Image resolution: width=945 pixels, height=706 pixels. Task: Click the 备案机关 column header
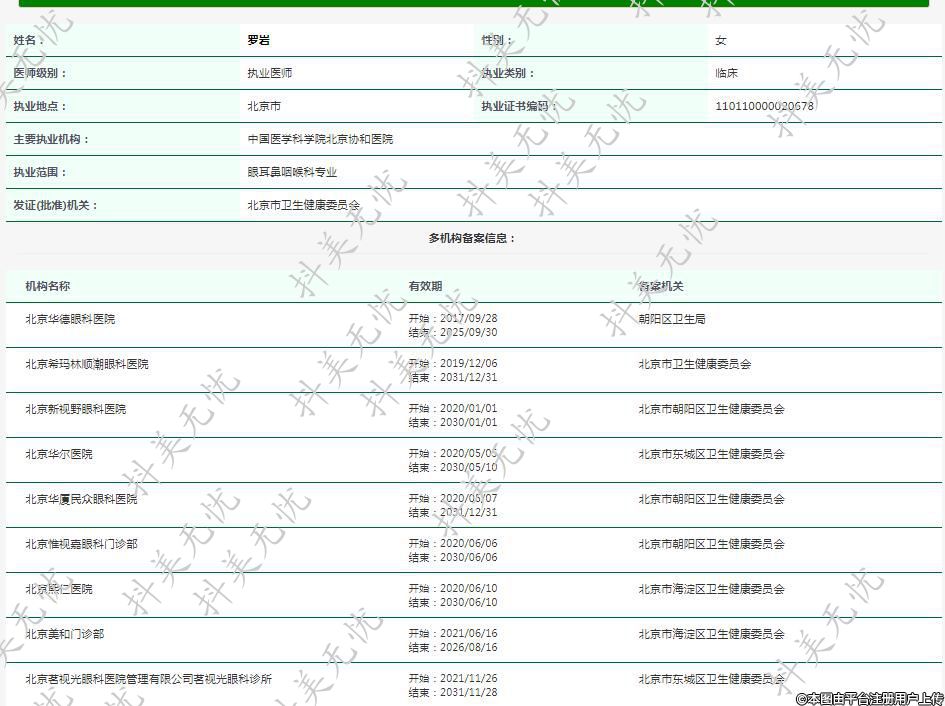tap(661, 286)
